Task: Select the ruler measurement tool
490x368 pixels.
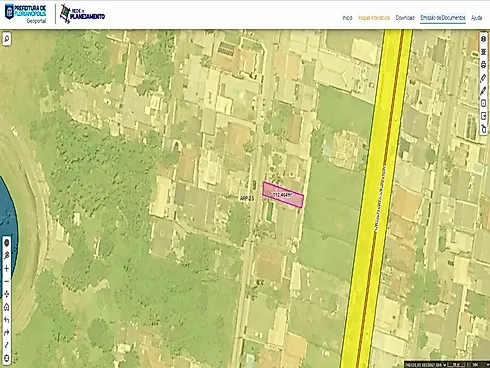Action: (483, 78)
